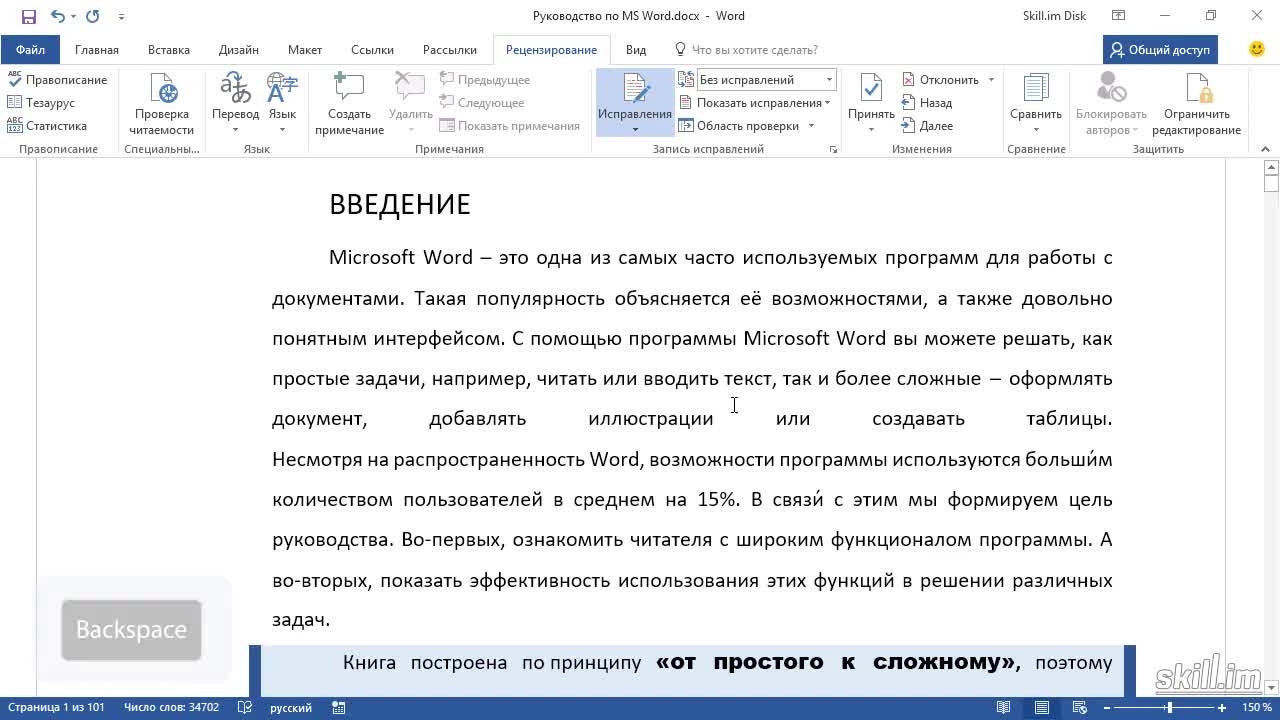This screenshot has width=1280, height=720.
Task: Open the Без исправлений display combo box
Action: tap(766, 80)
